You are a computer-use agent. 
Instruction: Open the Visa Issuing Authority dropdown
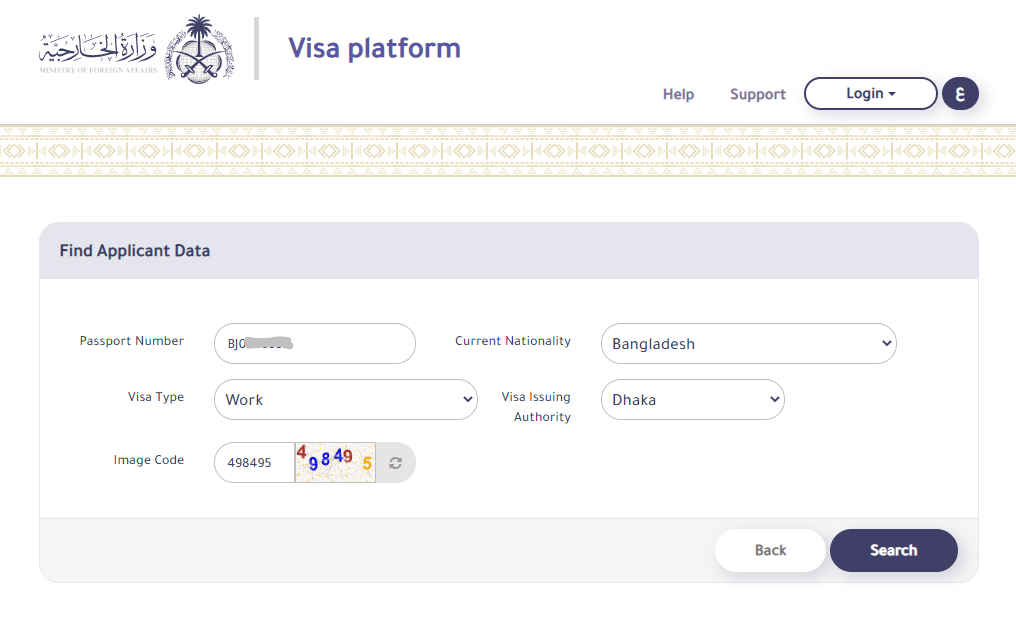tap(692, 399)
